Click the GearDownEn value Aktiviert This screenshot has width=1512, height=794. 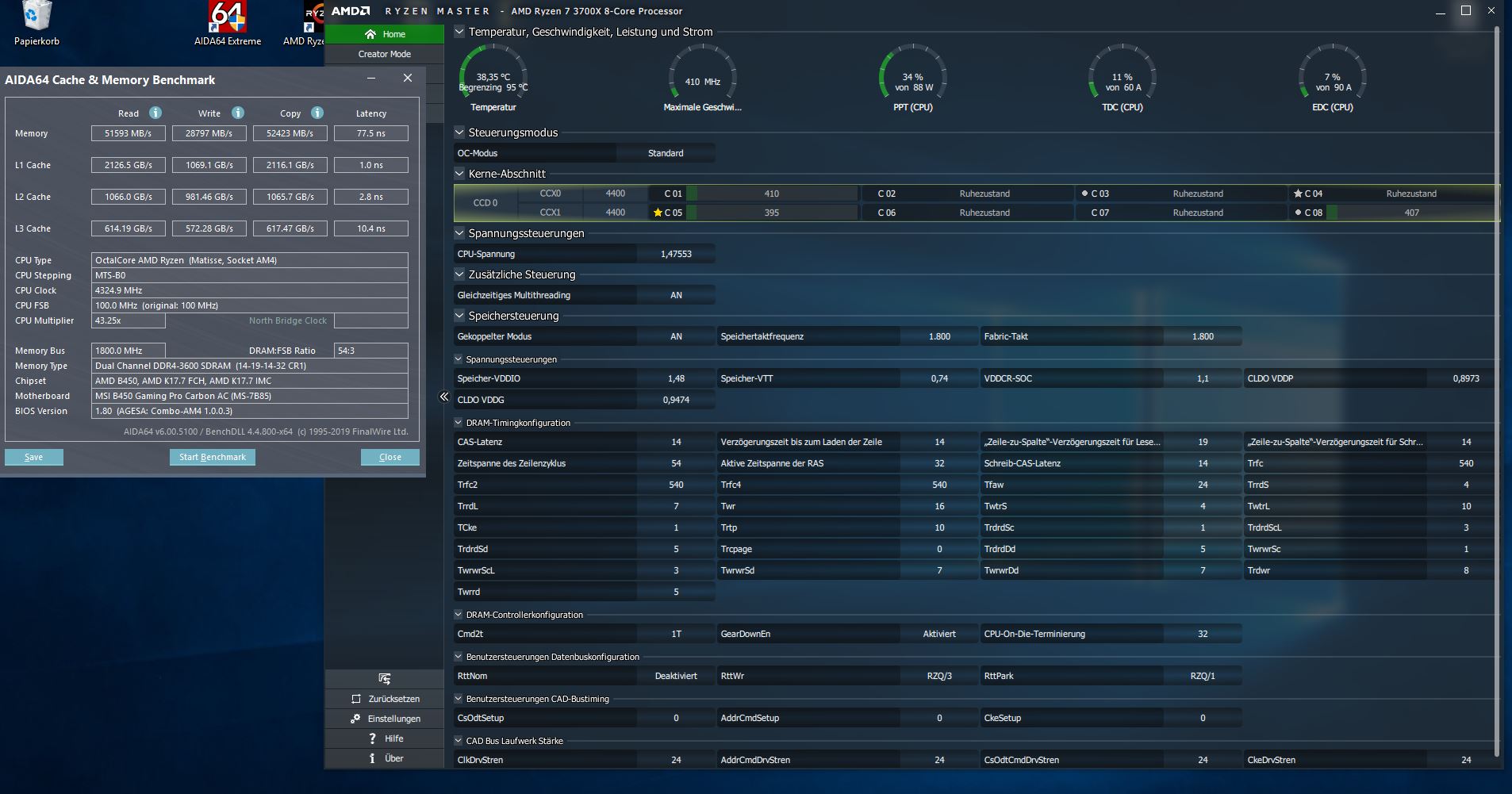939,634
